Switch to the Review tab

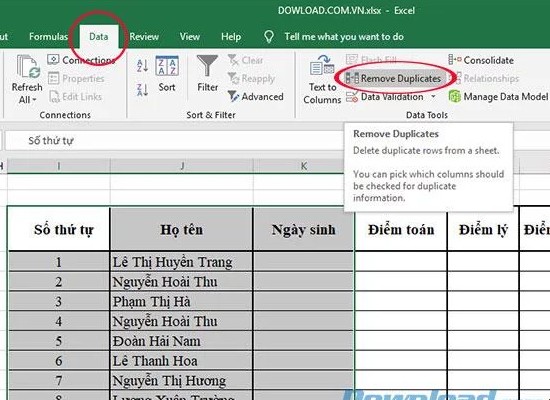click(144, 36)
